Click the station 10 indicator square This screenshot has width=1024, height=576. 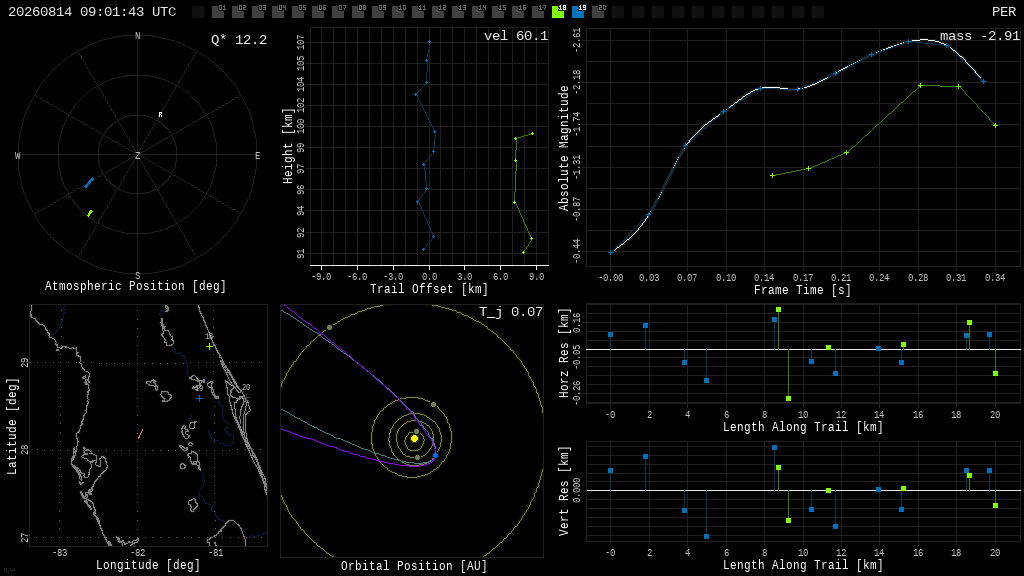[398, 12]
